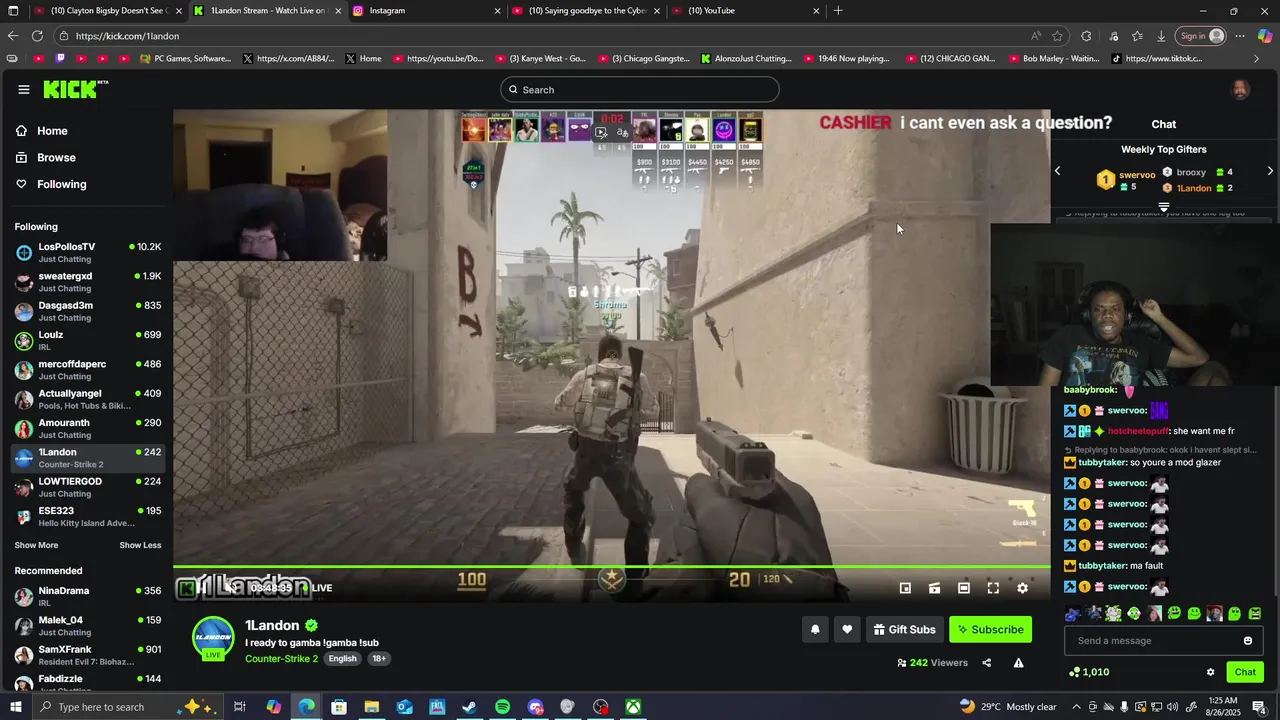Click the Subscribe button
The height and width of the screenshot is (720, 1280).
(x=990, y=629)
